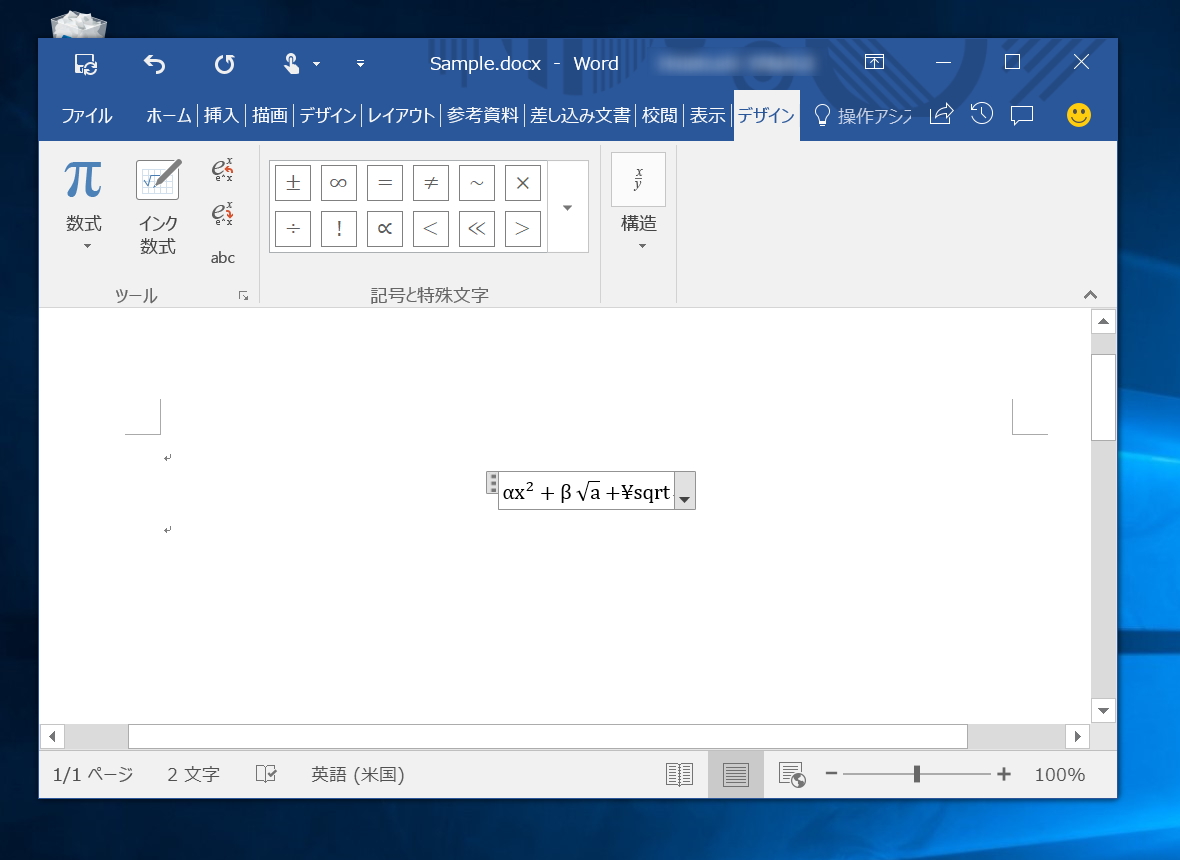Open the ファイル menu
Viewport: 1180px width, 860px height.
[x=86, y=115]
